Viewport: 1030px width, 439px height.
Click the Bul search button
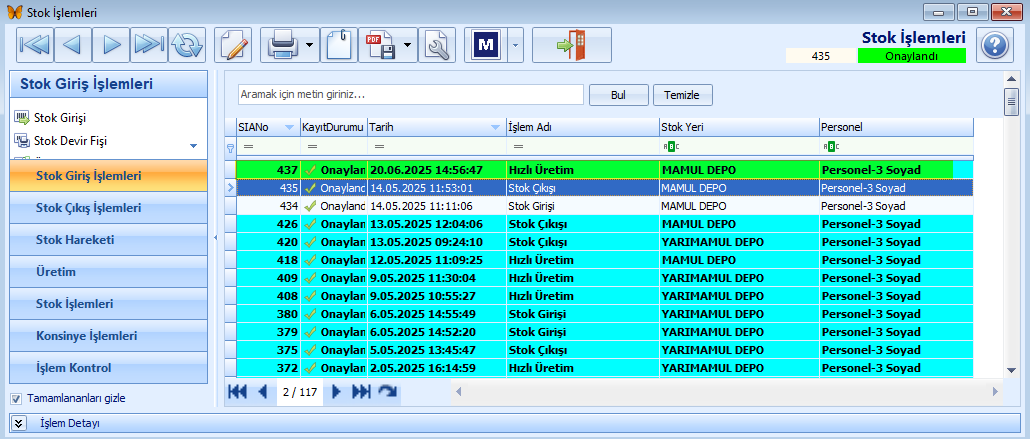click(x=618, y=95)
